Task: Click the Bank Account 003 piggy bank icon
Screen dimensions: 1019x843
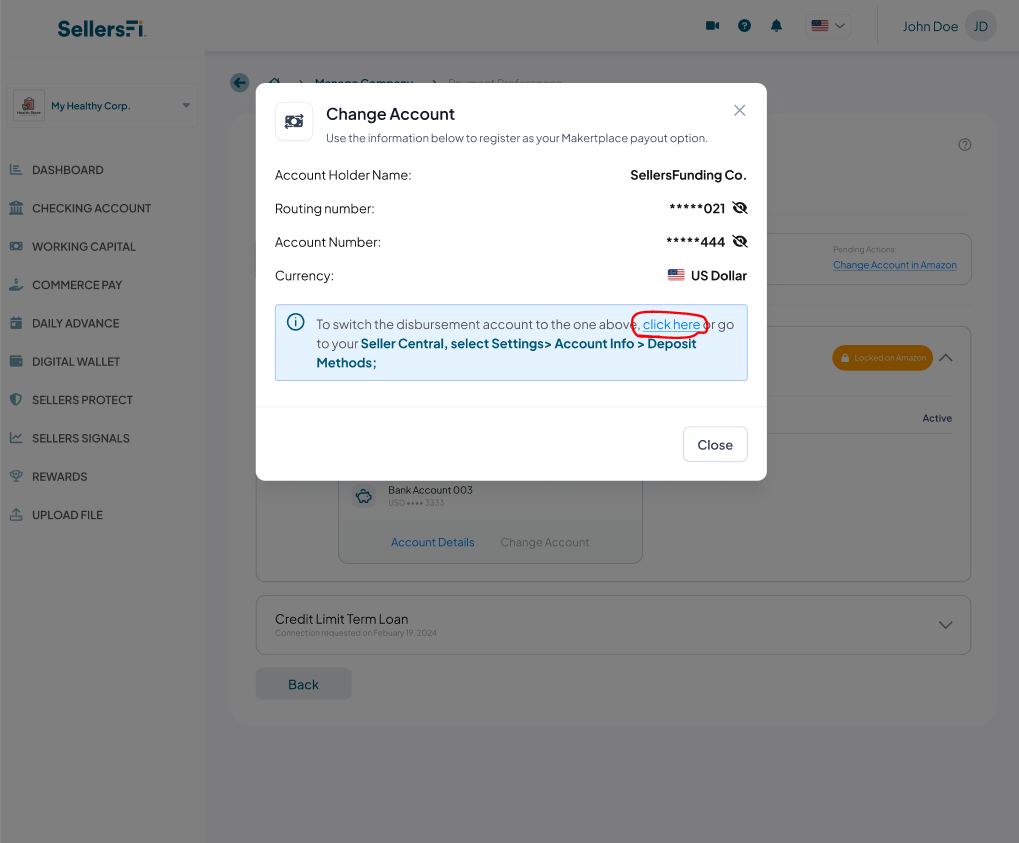Action: coord(364,497)
